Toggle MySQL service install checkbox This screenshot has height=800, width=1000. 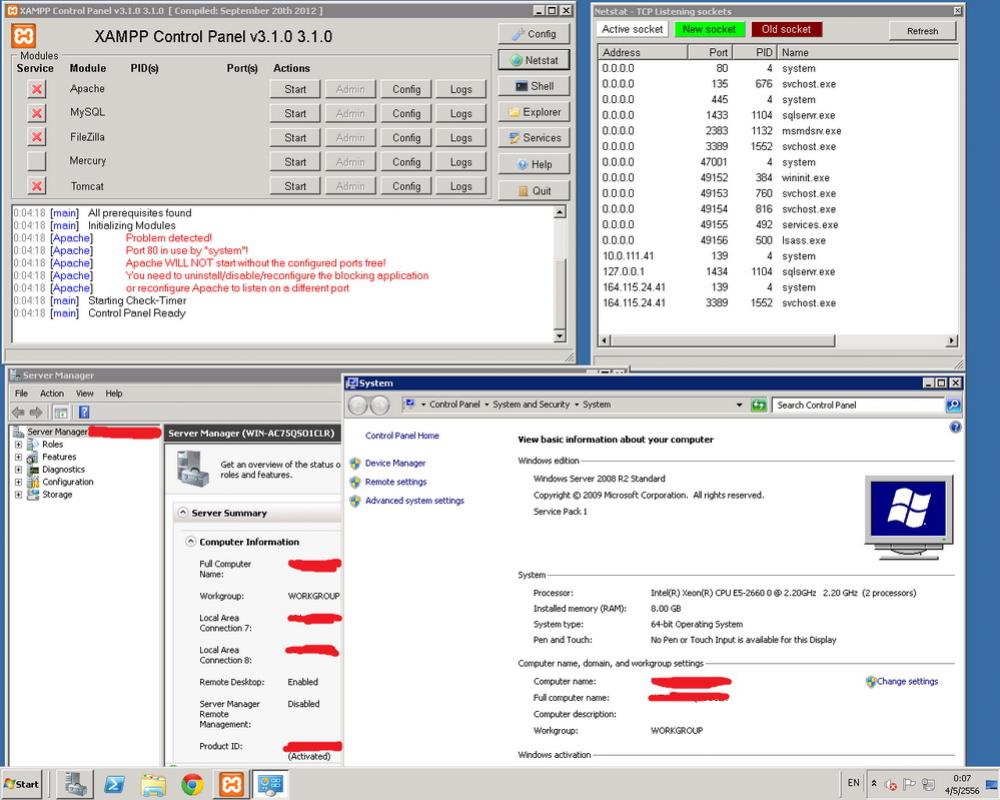pos(37,113)
